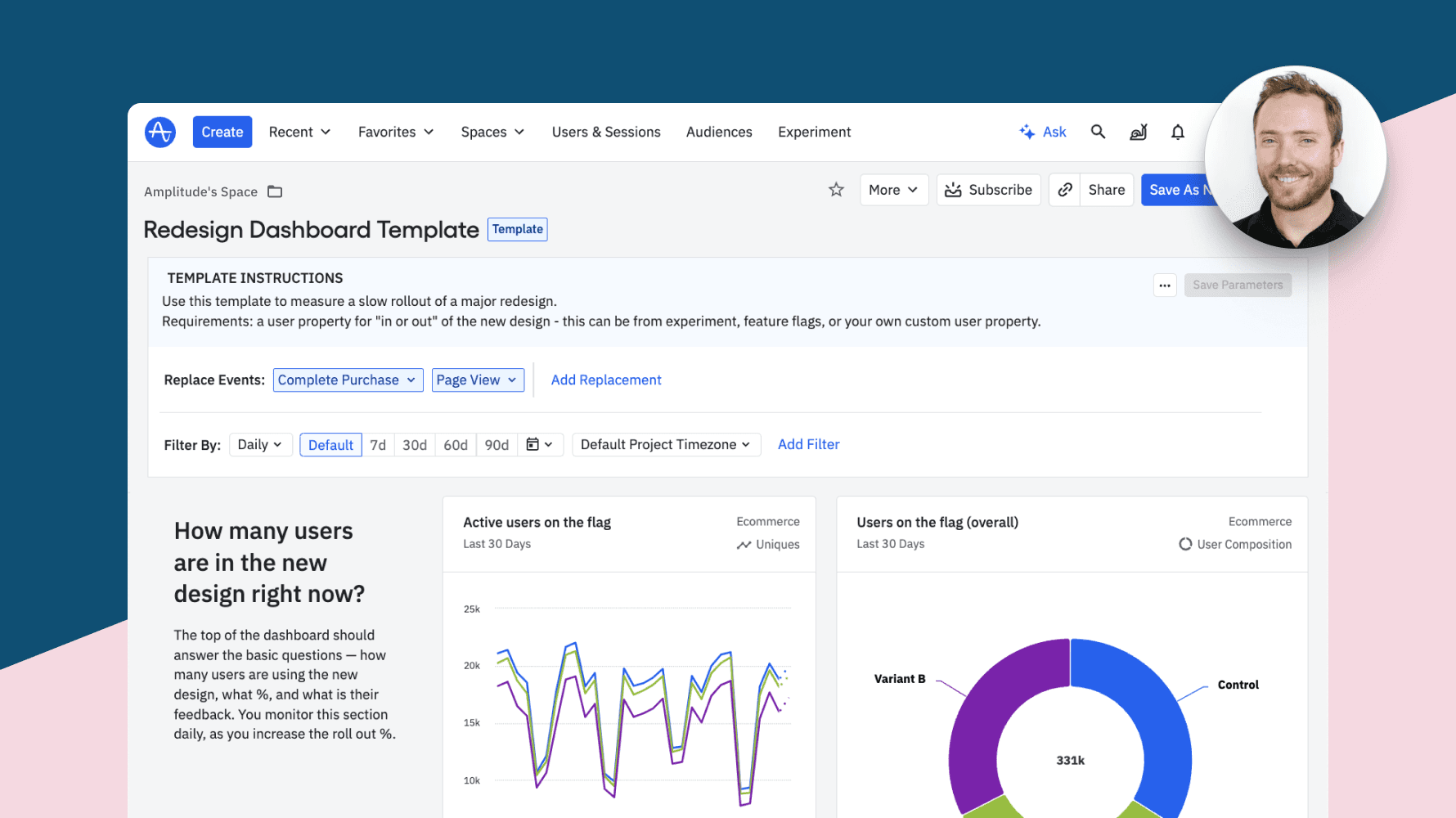Open the Users & Sessions menu item
Image resolution: width=1456 pixels, height=818 pixels.
(606, 132)
